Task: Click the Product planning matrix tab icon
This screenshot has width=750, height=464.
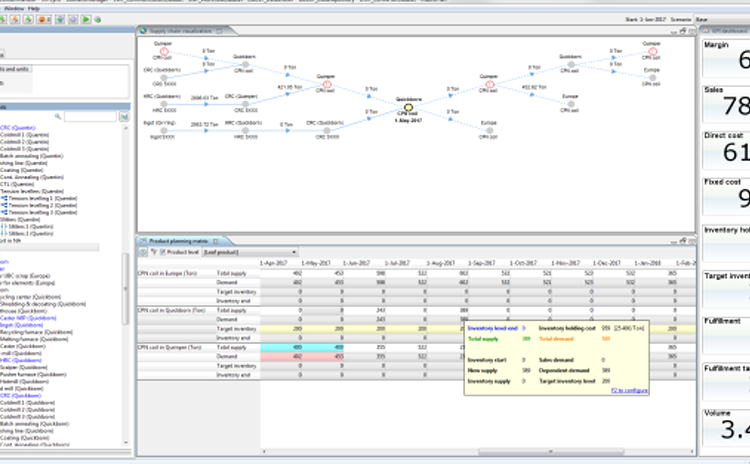Action: tap(142, 241)
